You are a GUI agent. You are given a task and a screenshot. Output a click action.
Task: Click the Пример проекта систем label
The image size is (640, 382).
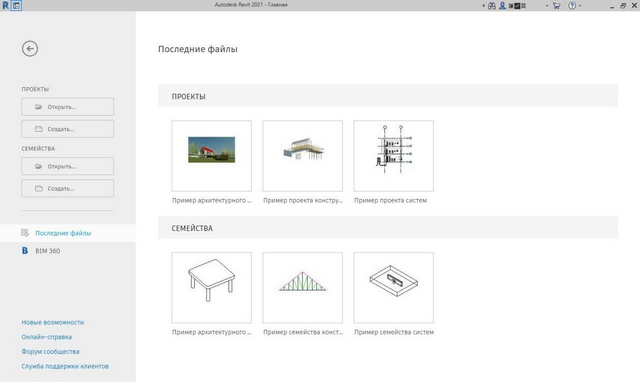pos(390,200)
